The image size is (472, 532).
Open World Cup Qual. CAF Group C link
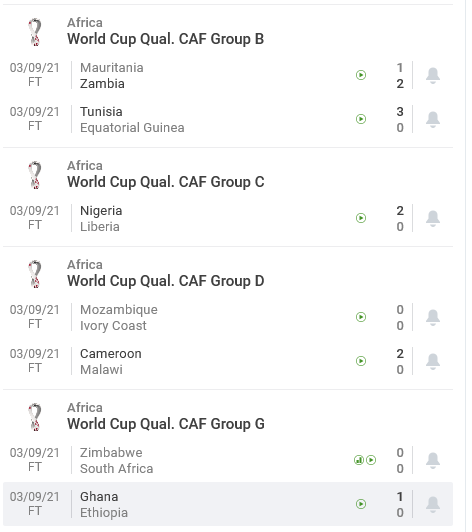pos(166,182)
